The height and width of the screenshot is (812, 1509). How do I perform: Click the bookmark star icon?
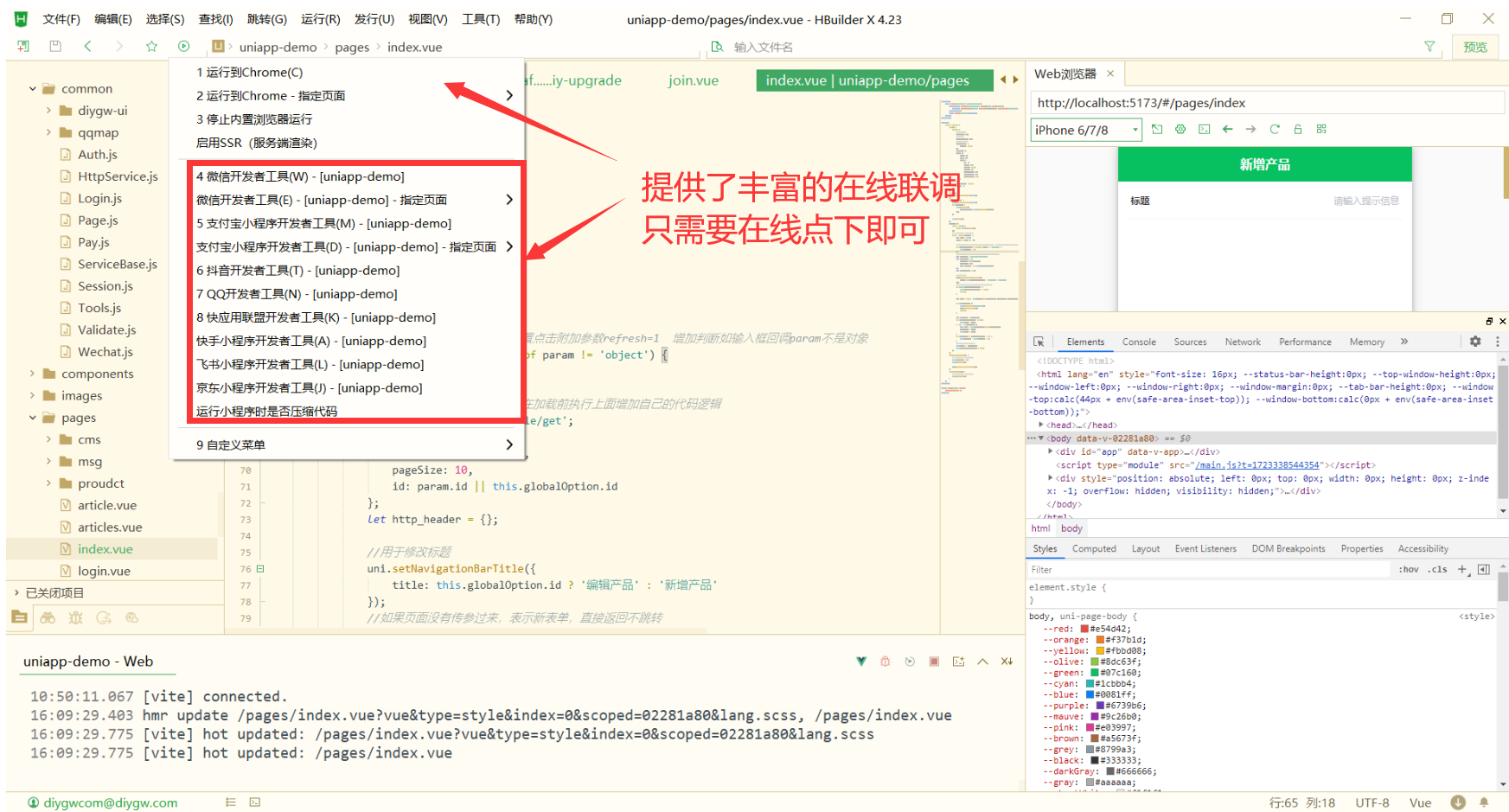[151, 47]
